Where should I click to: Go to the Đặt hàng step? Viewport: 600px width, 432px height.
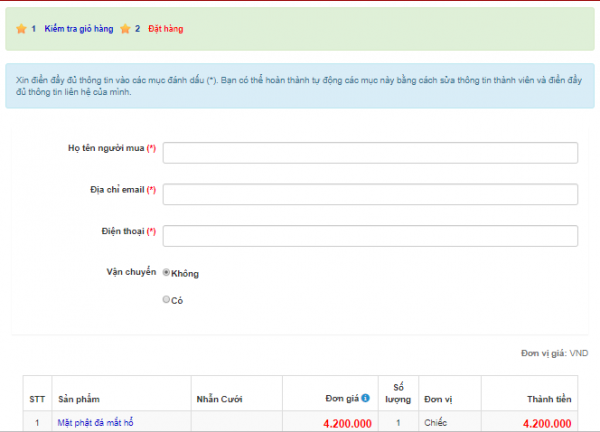point(165,29)
